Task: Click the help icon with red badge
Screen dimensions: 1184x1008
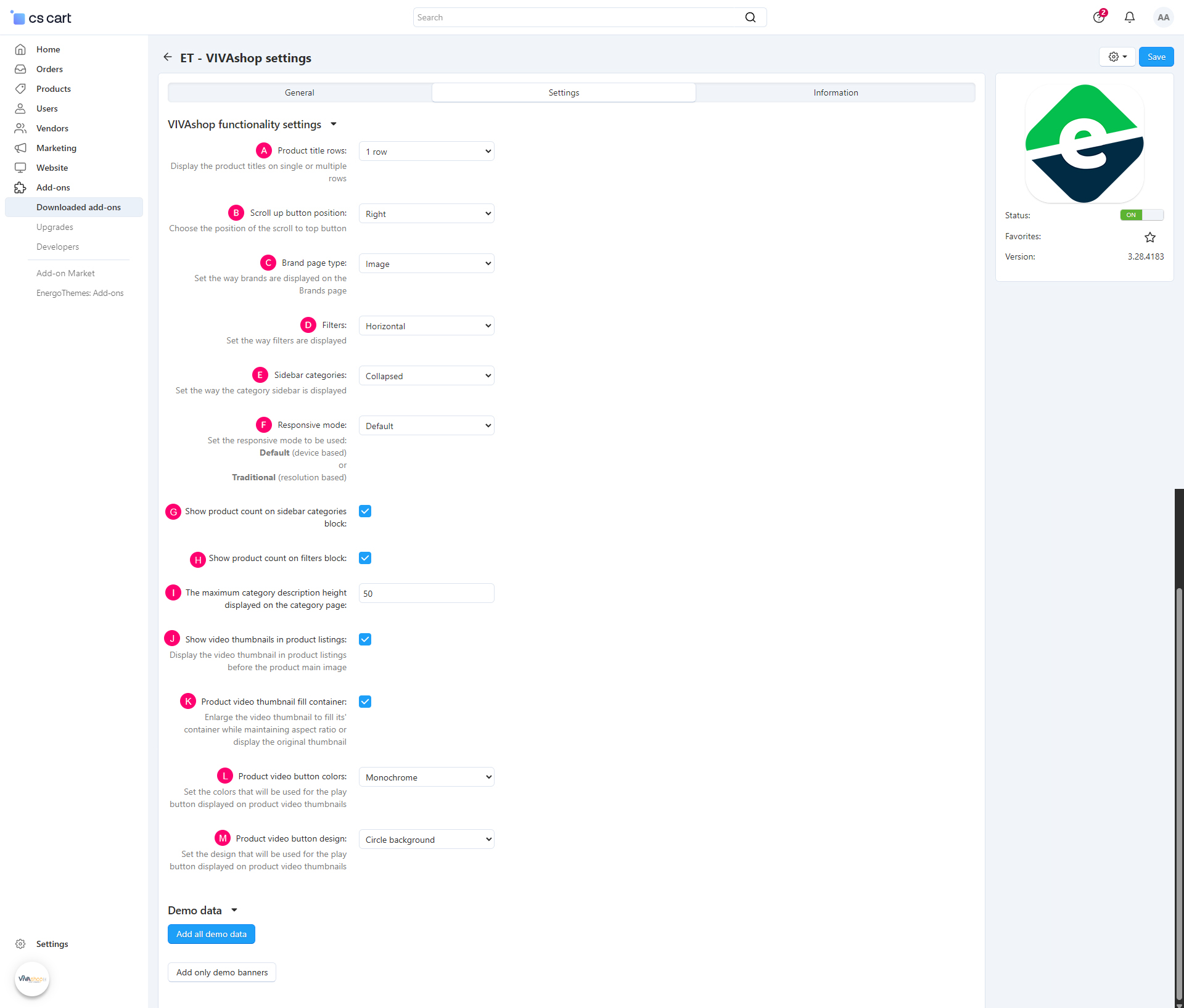Action: [1099, 17]
